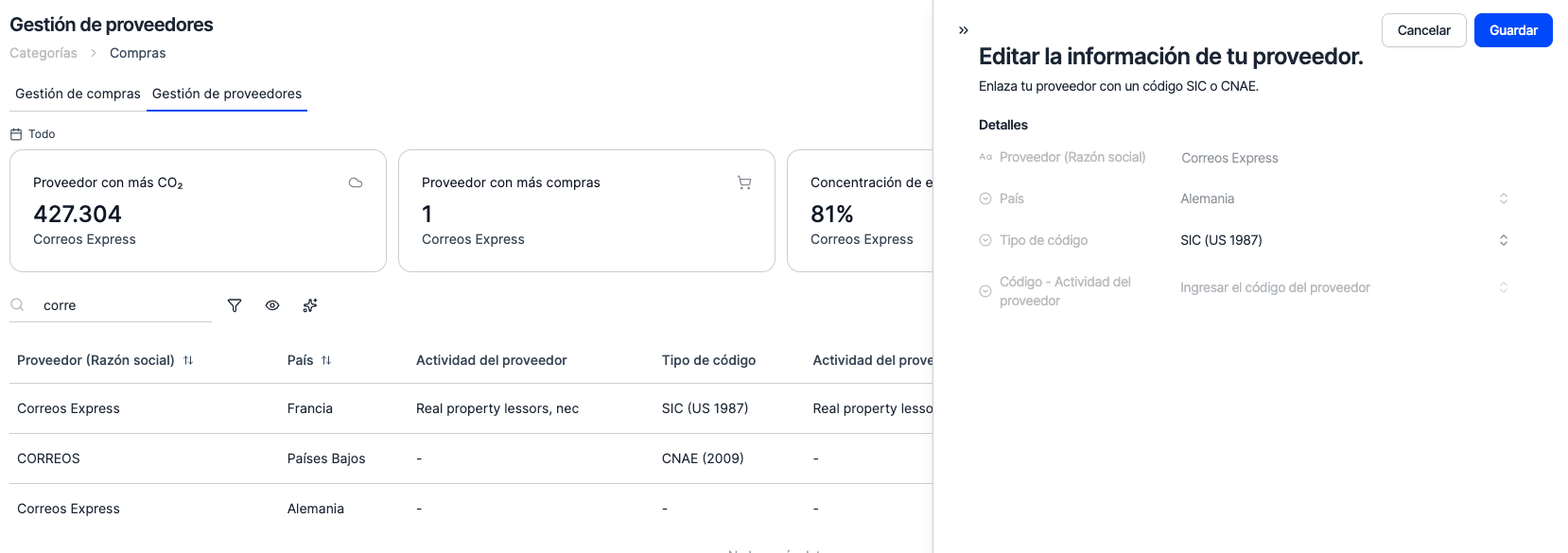Click the AI sparkle icon next to the eye icon
The image size is (1568, 553).
click(310, 305)
